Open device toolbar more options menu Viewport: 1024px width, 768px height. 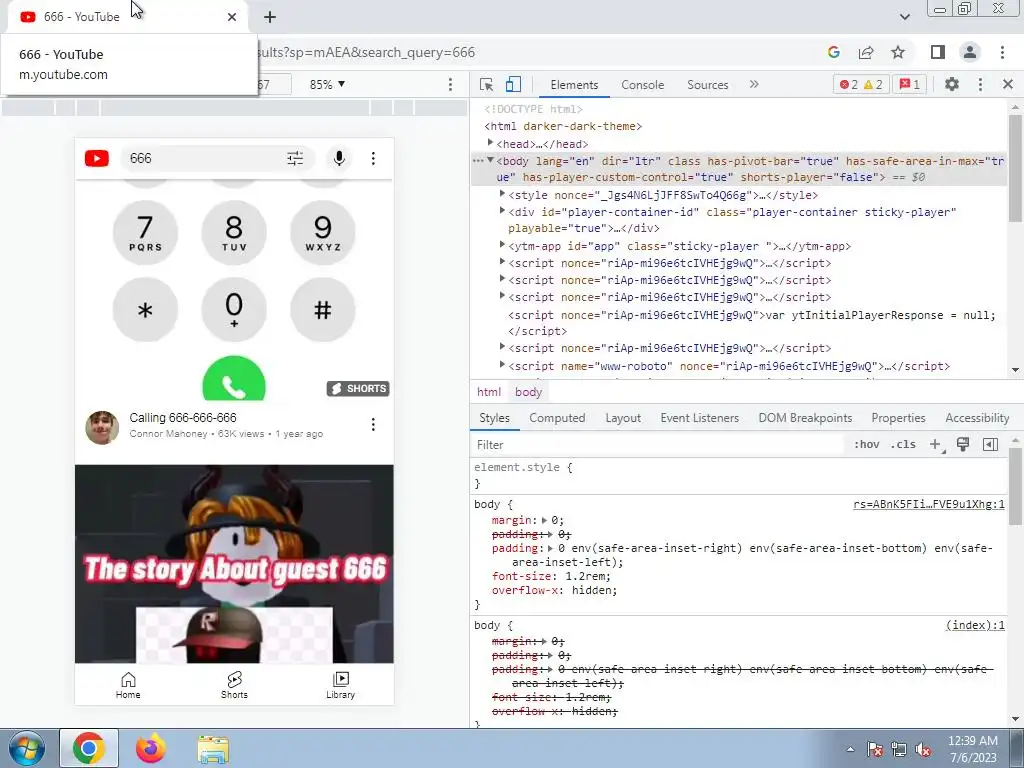[x=450, y=84]
